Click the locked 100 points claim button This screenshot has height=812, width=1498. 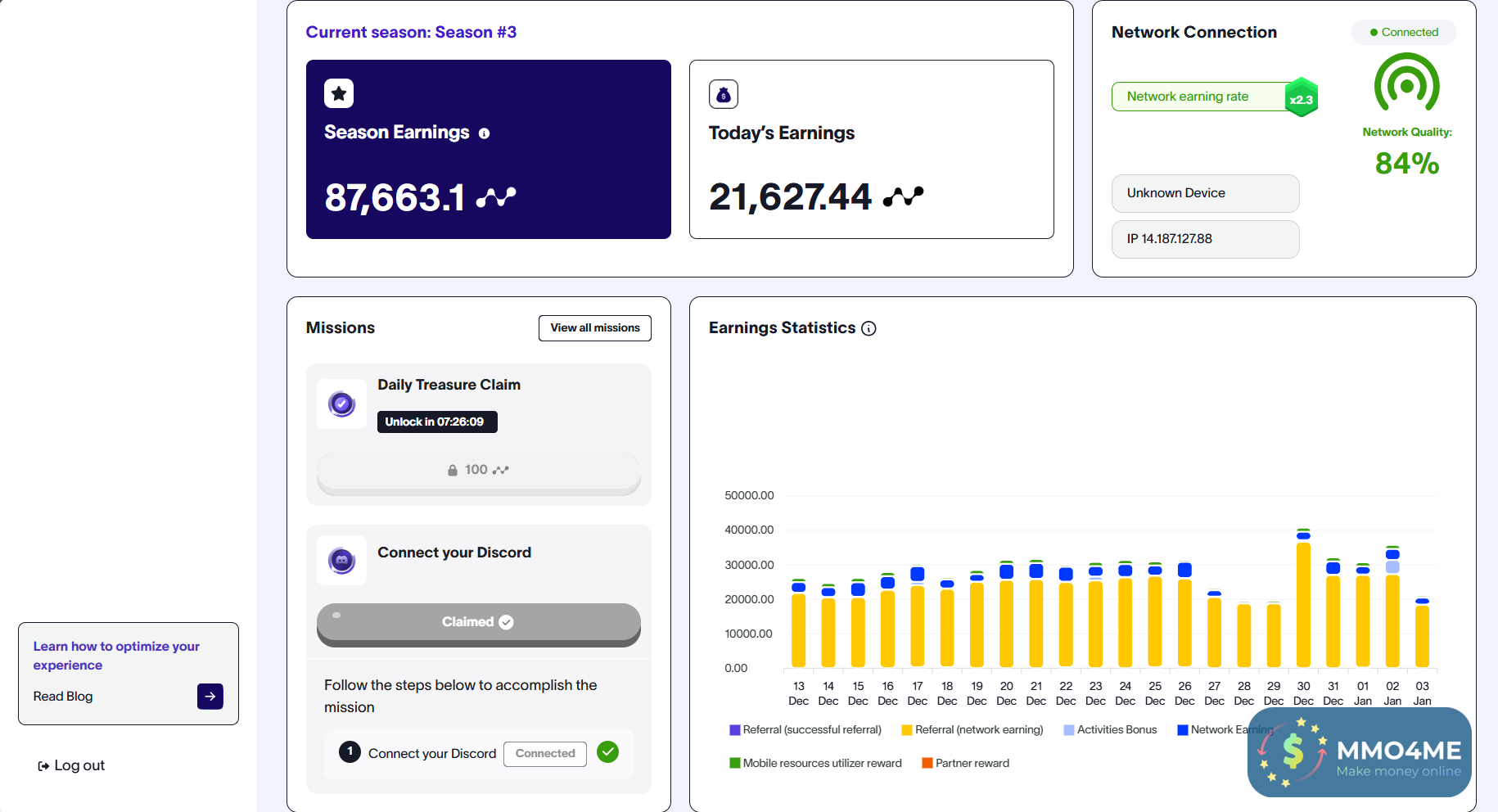(x=478, y=471)
